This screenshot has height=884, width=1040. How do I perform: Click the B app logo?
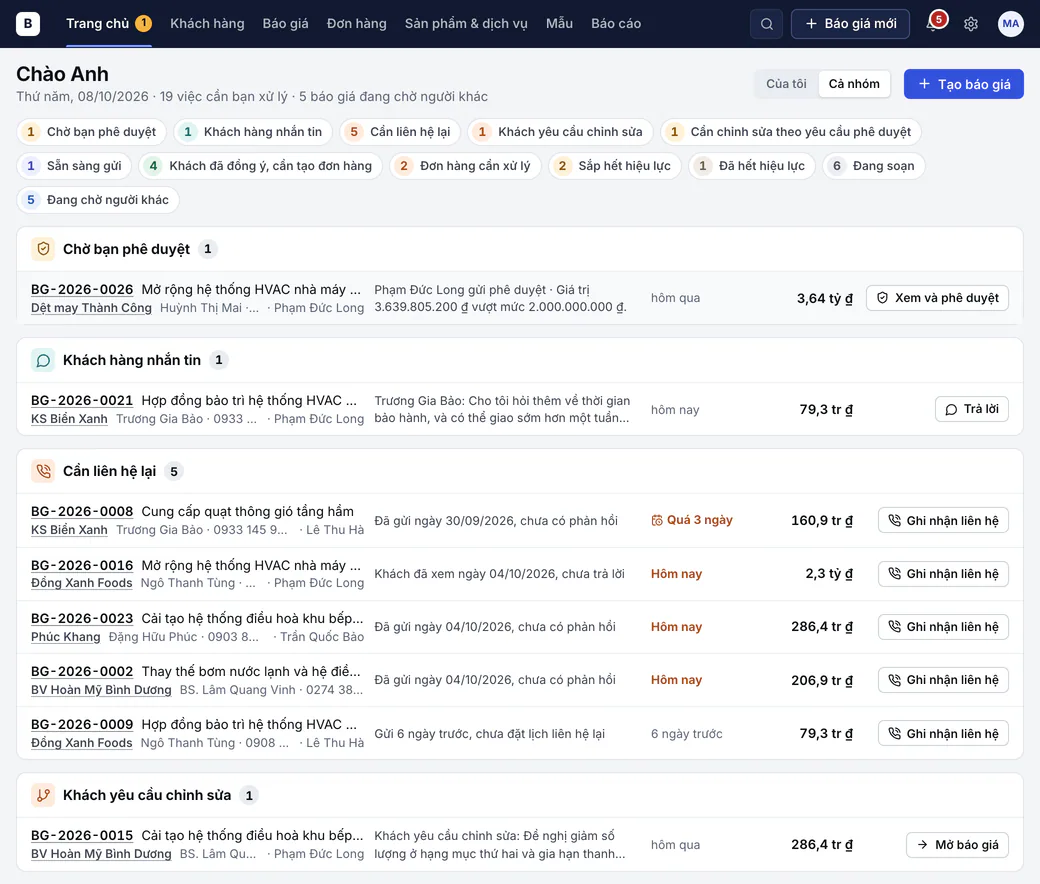coord(28,23)
